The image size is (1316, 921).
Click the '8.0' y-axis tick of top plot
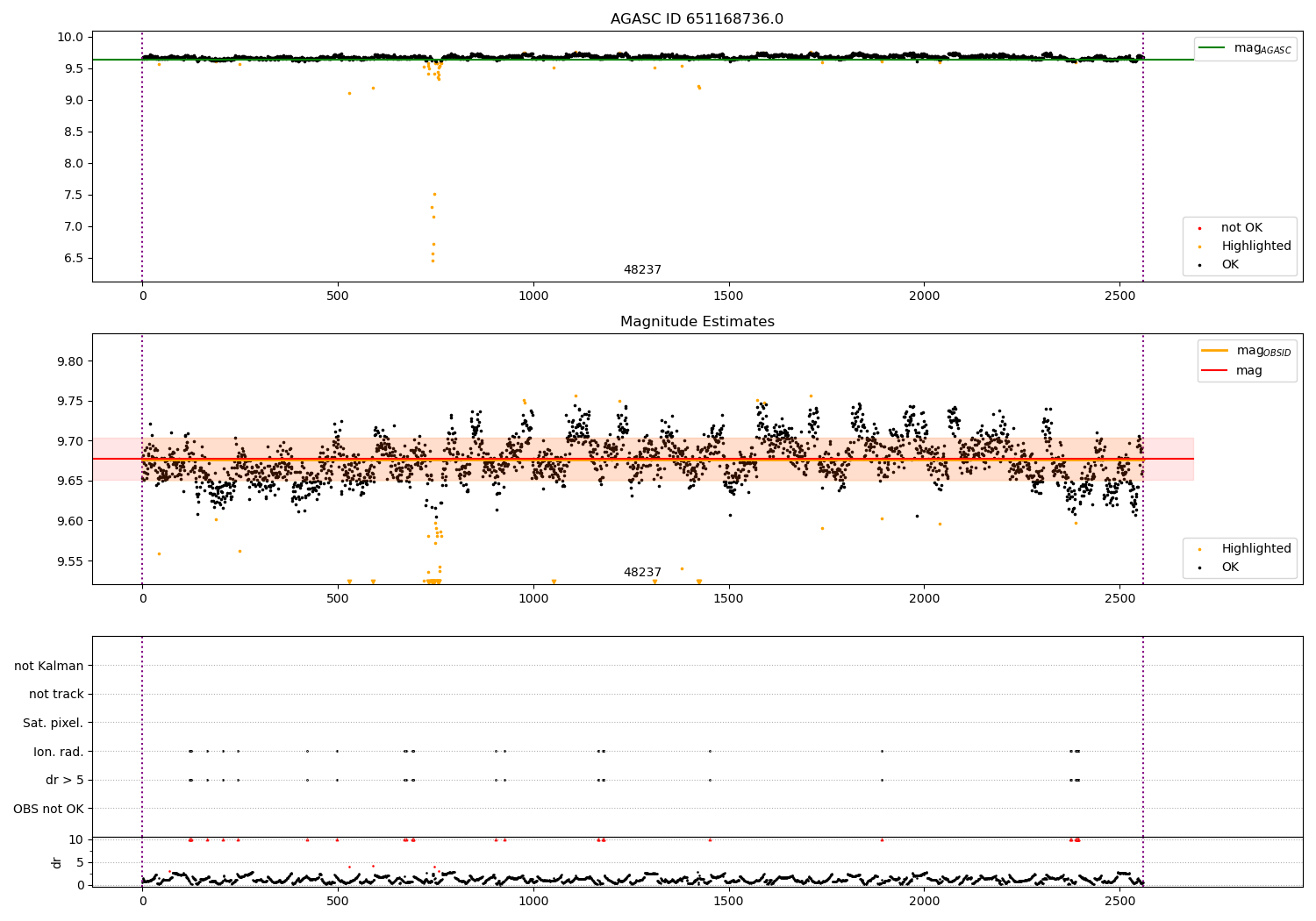click(x=75, y=163)
